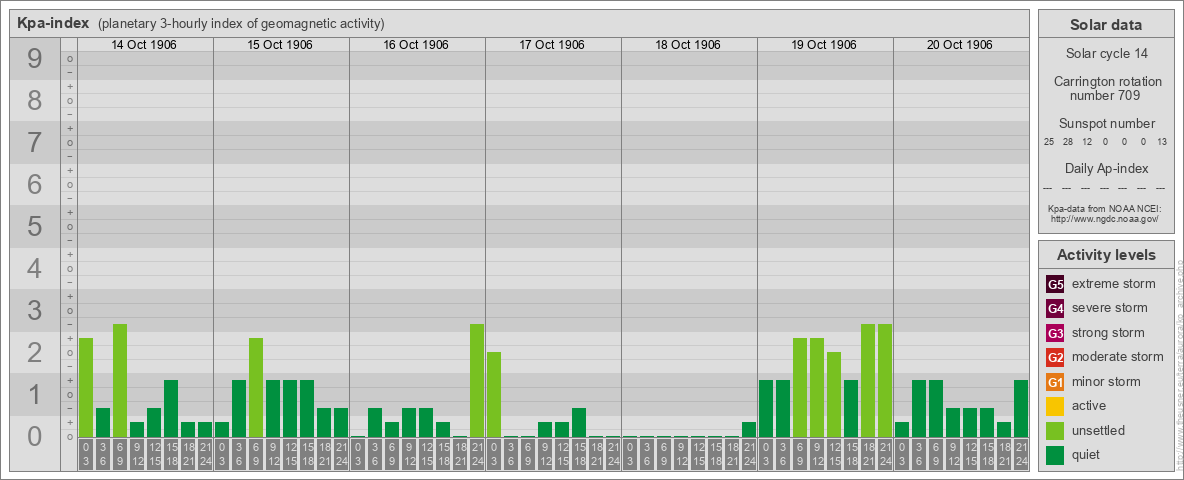The image size is (1184, 480).
Task: Click the light green unsettled swatch
Action: click(x=1055, y=431)
